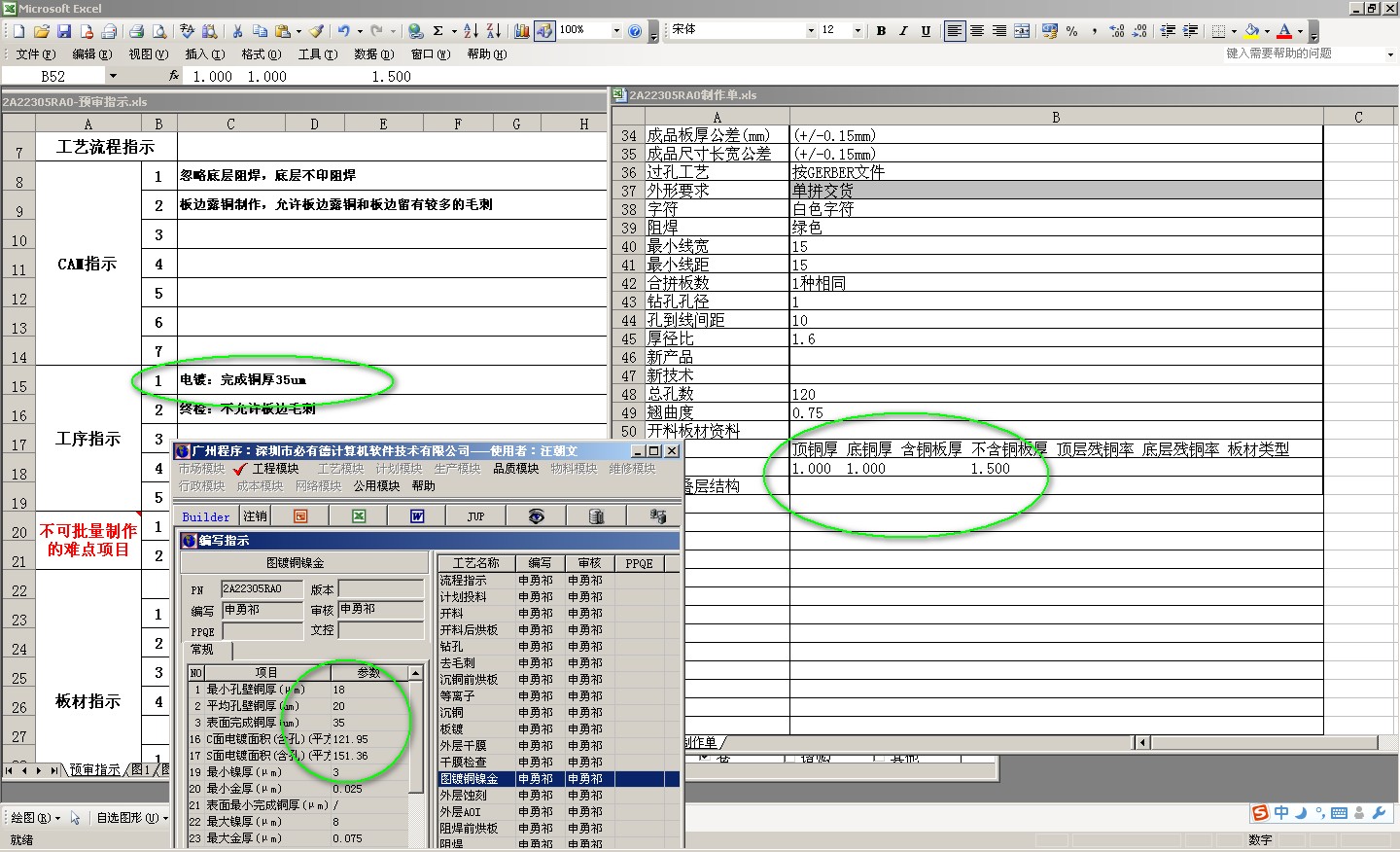This screenshot has width=1400, height=852.
Task: Select the 图镀铜镍金 process row
Action: coord(558,779)
